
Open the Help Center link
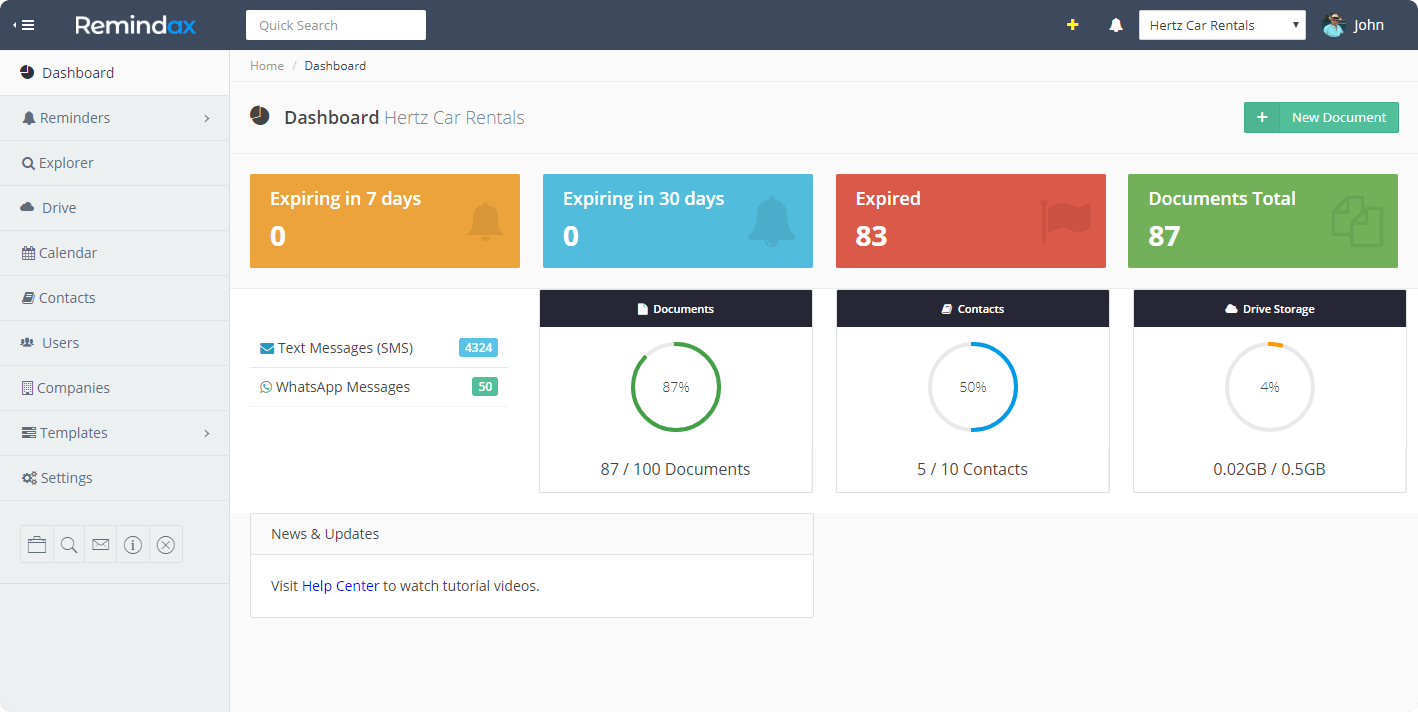click(x=340, y=585)
